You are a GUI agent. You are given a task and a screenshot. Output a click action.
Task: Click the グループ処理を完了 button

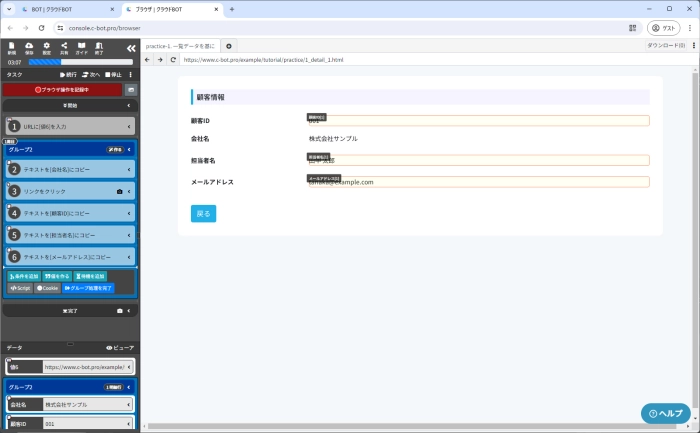coord(88,288)
